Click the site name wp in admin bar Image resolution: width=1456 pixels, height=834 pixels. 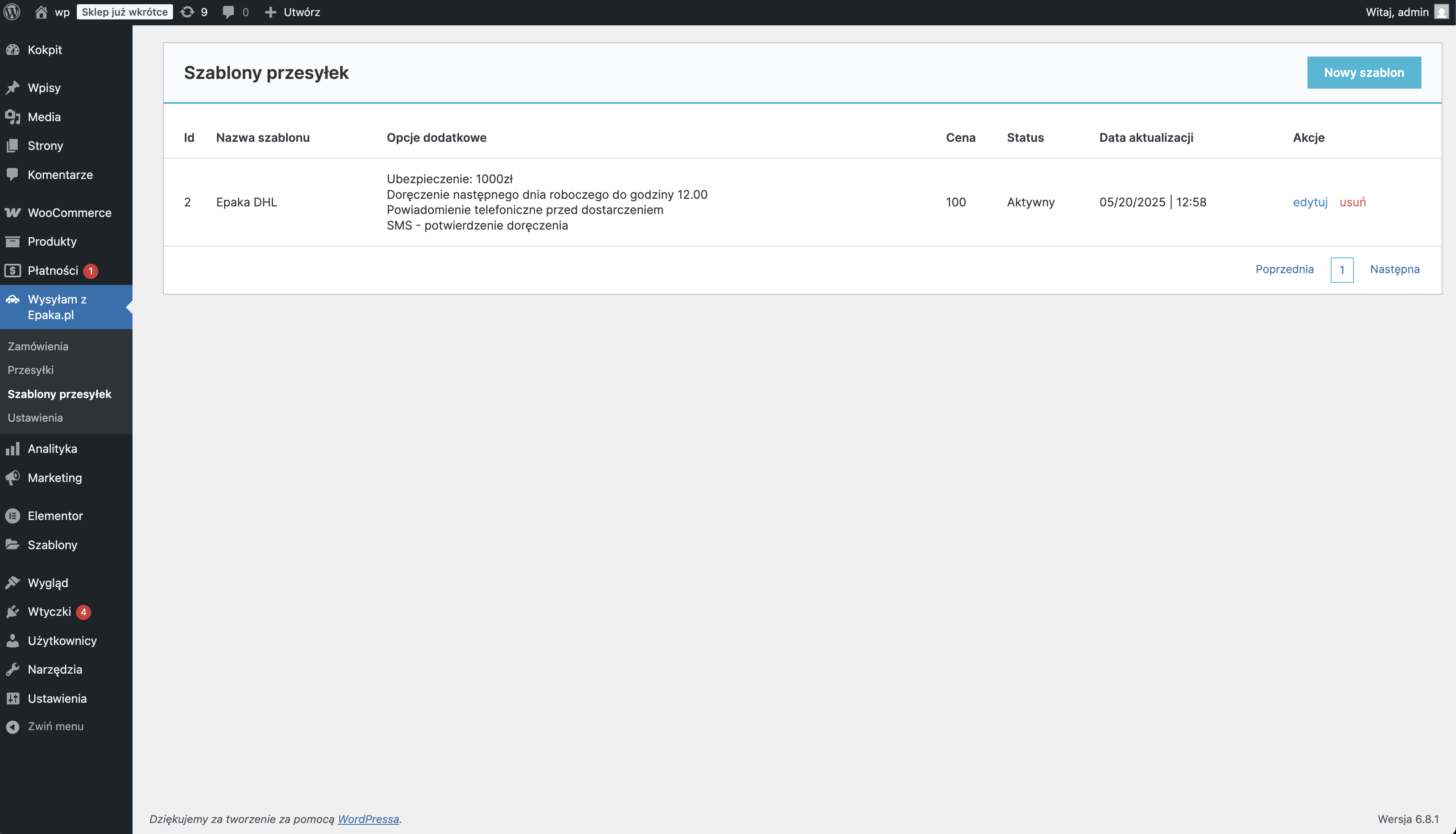[x=62, y=12]
